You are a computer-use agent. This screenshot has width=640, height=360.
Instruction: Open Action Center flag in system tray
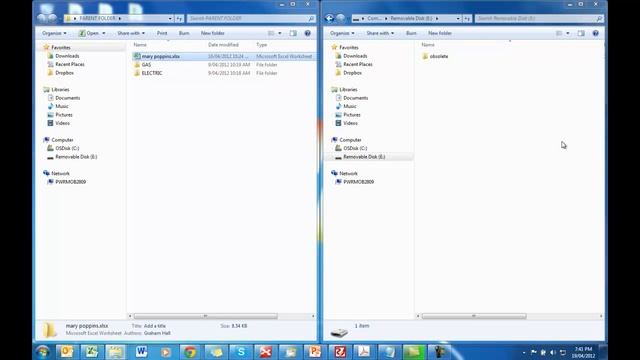pos(534,352)
